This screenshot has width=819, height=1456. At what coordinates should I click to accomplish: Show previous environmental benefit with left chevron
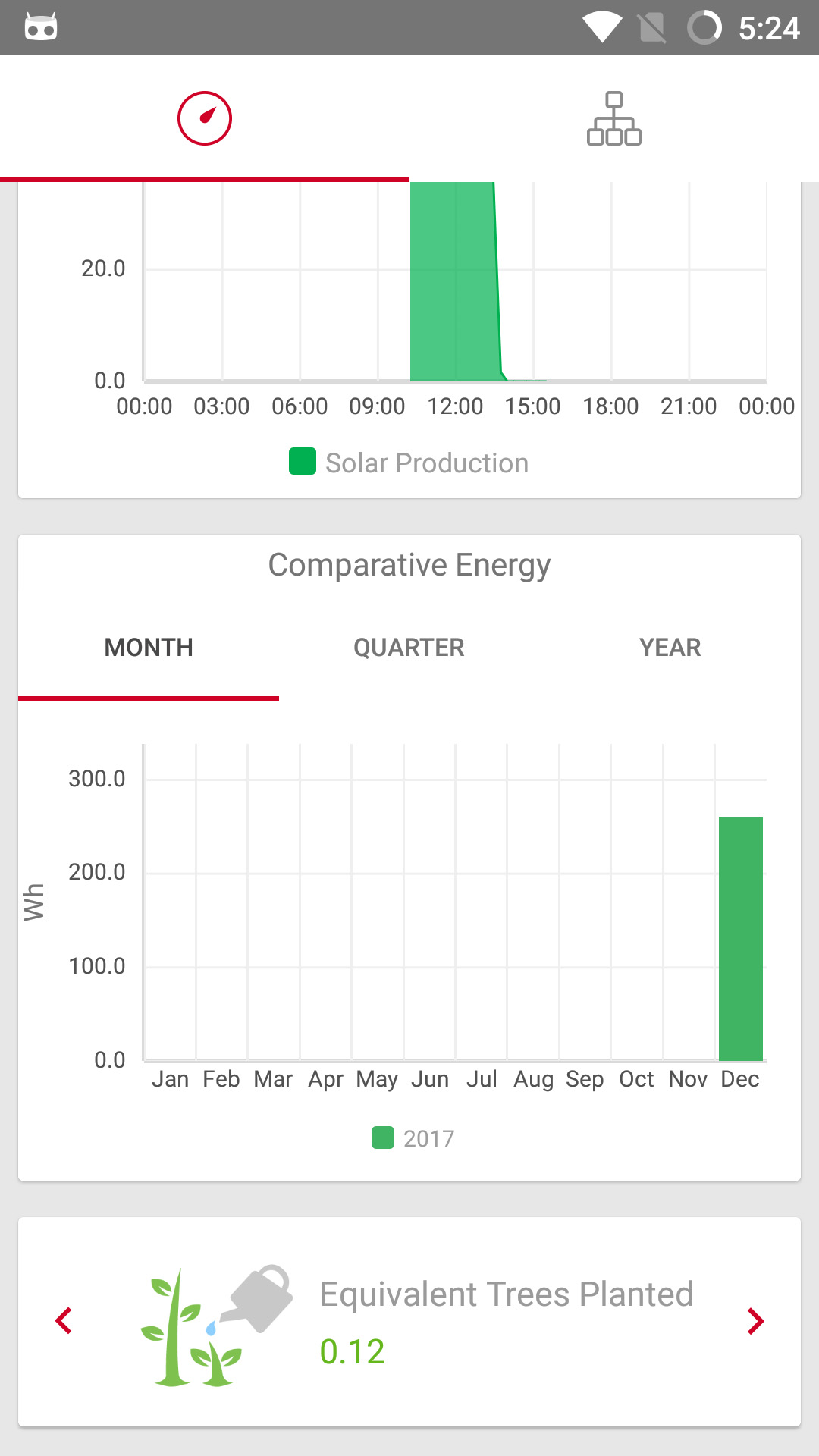pyautogui.click(x=64, y=1321)
